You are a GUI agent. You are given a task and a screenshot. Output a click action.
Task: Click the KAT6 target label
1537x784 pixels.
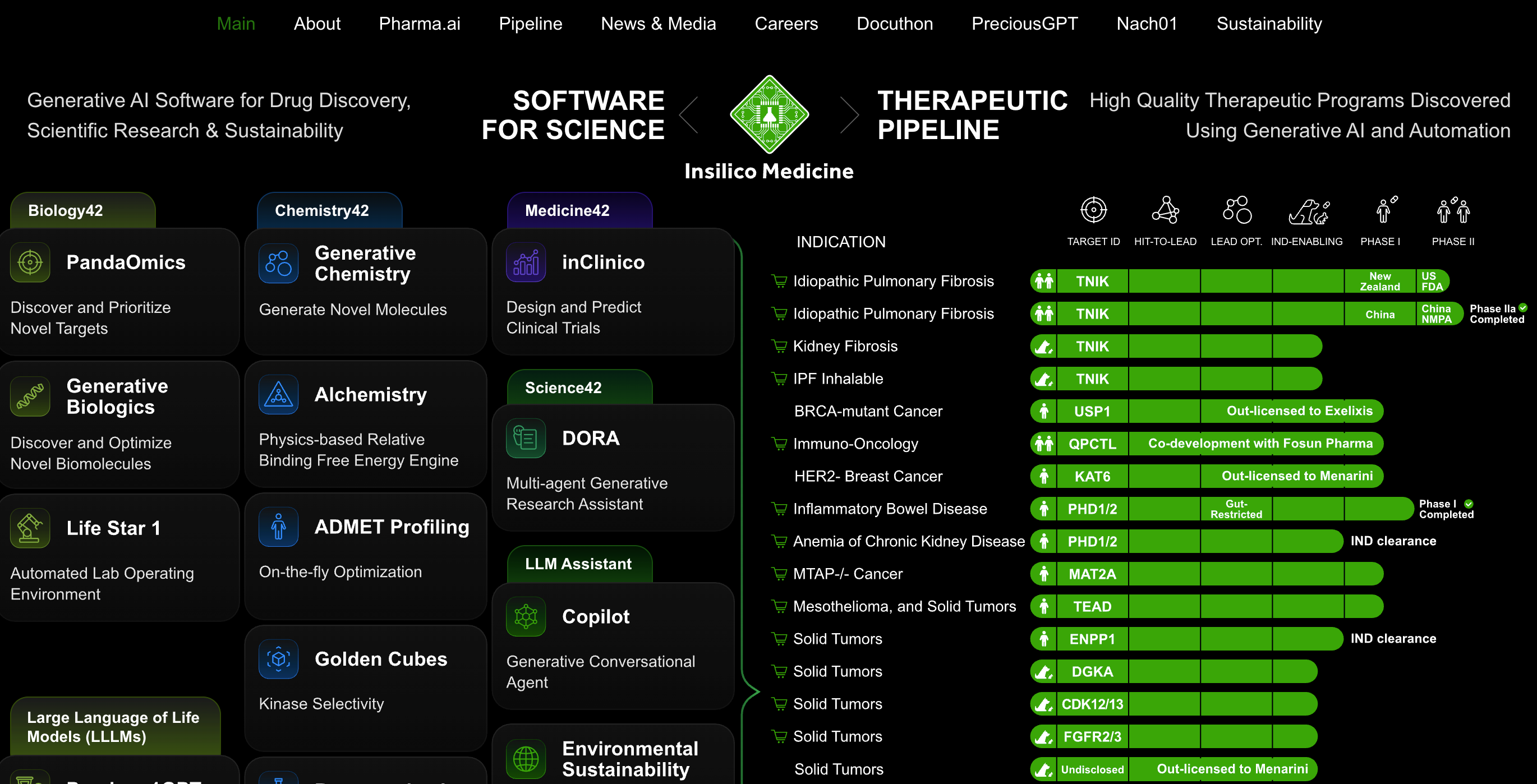tap(1092, 476)
